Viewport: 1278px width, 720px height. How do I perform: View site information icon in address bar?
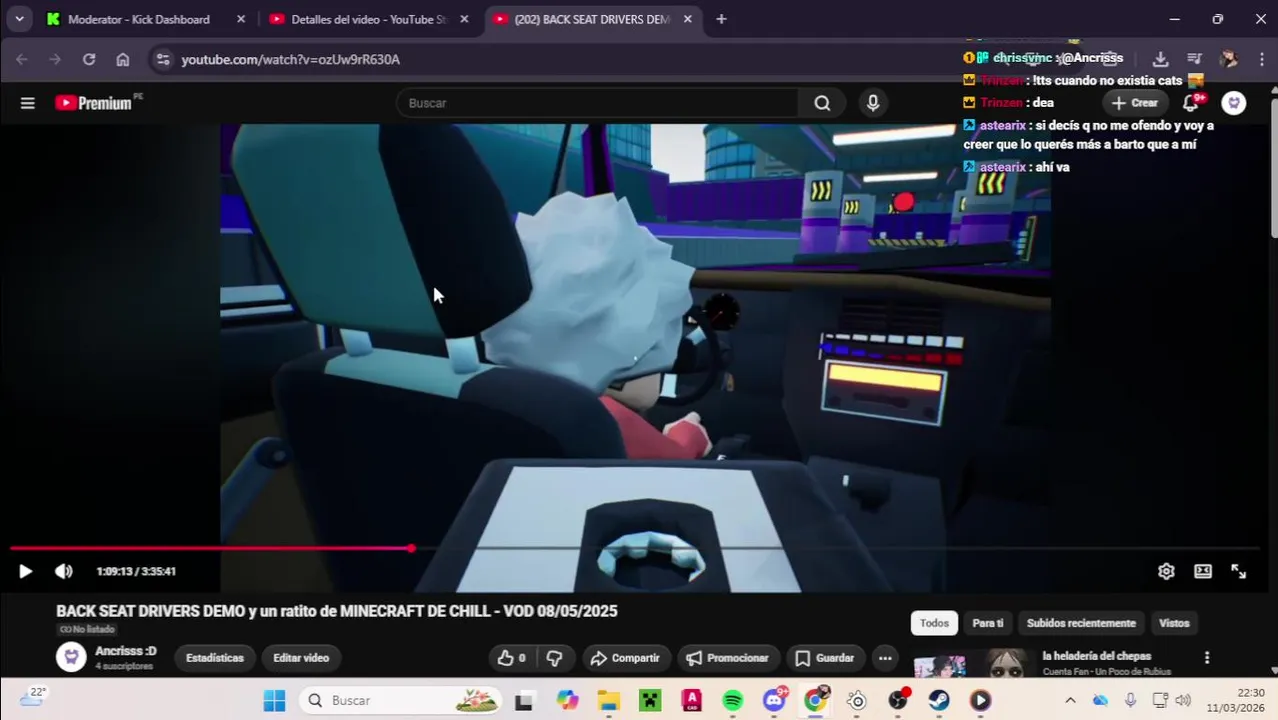[164, 59]
